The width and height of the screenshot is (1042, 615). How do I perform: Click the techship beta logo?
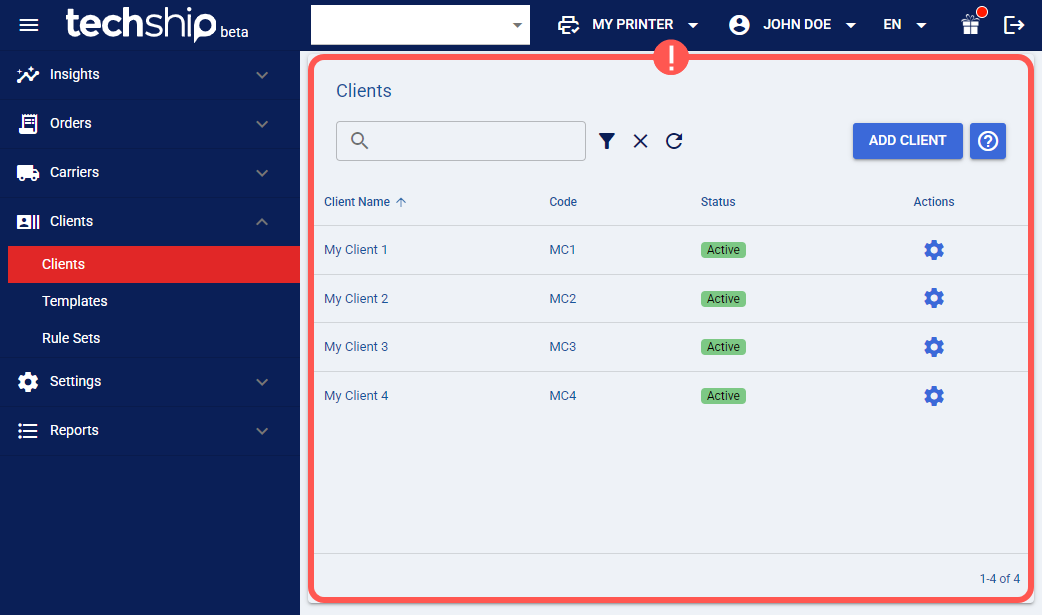click(157, 25)
